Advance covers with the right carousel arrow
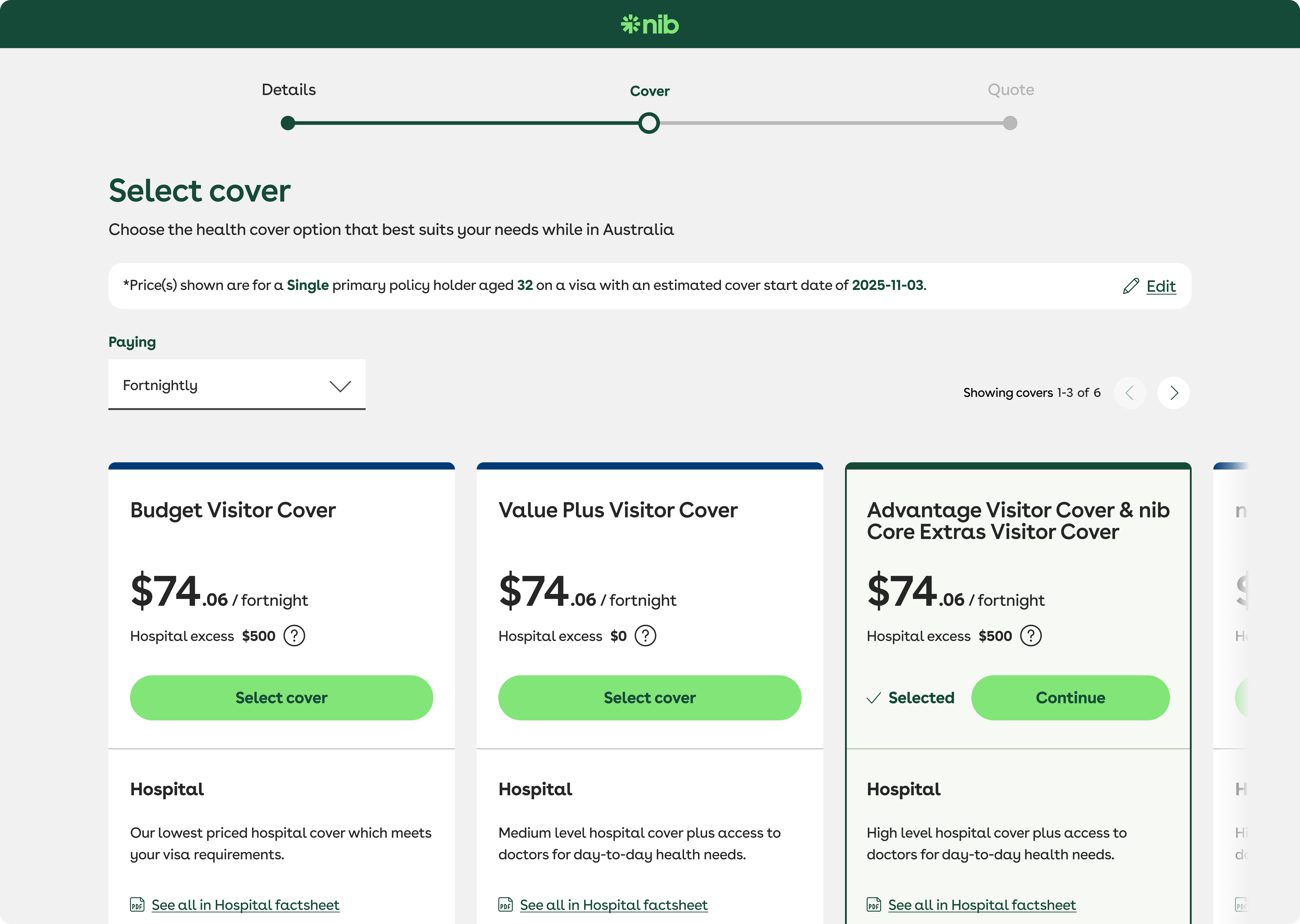The image size is (1300, 924). coord(1173,393)
